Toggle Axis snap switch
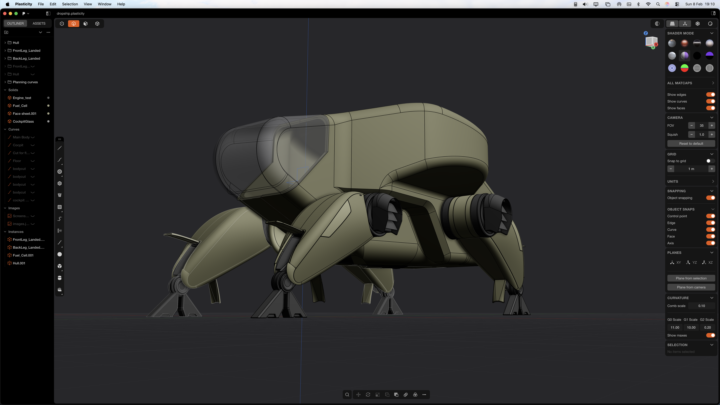Screen dimensions: 720x405 (710, 243)
